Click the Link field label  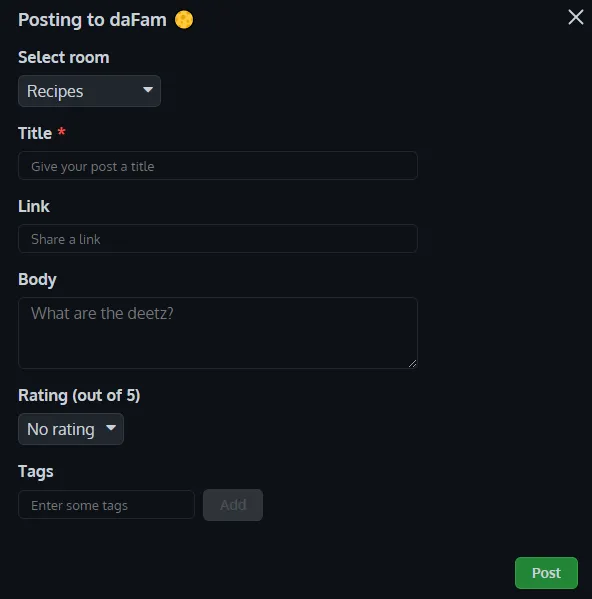[x=34, y=206]
